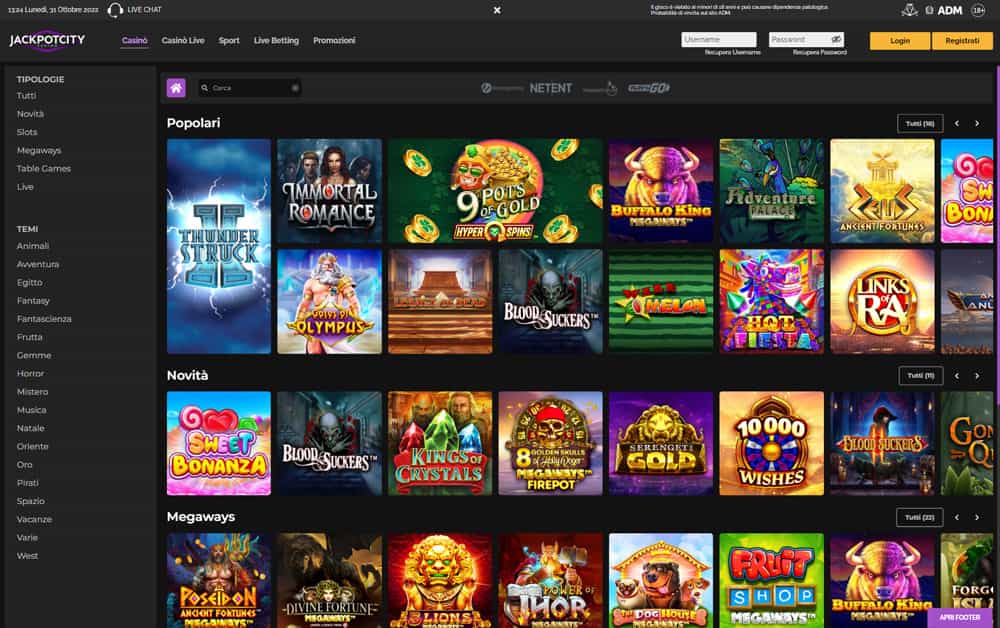Select Novità category in sidebar
The height and width of the screenshot is (628, 1000).
coord(30,113)
